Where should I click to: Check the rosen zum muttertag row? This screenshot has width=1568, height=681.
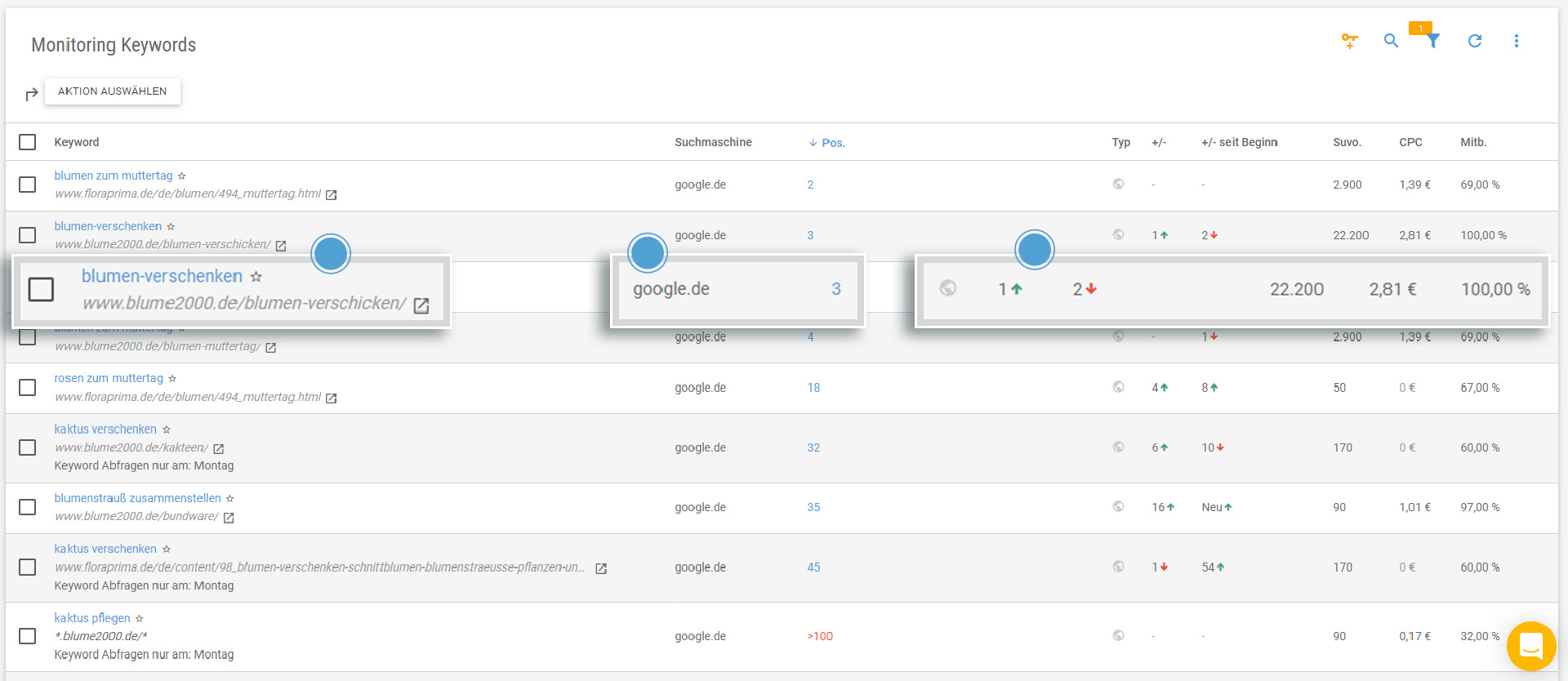point(28,387)
